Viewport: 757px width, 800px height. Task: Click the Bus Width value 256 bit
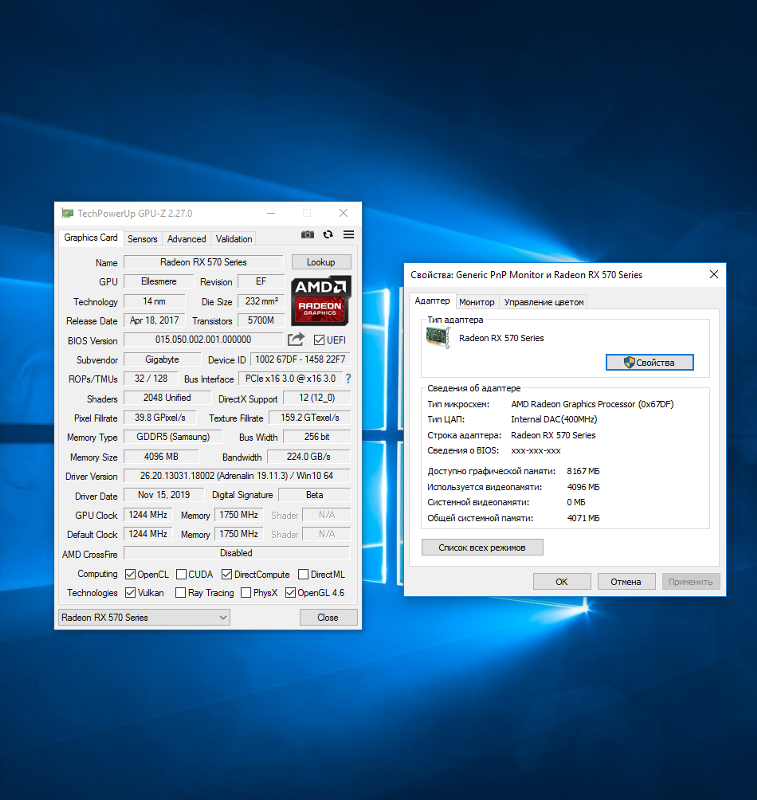pyautogui.click(x=317, y=437)
